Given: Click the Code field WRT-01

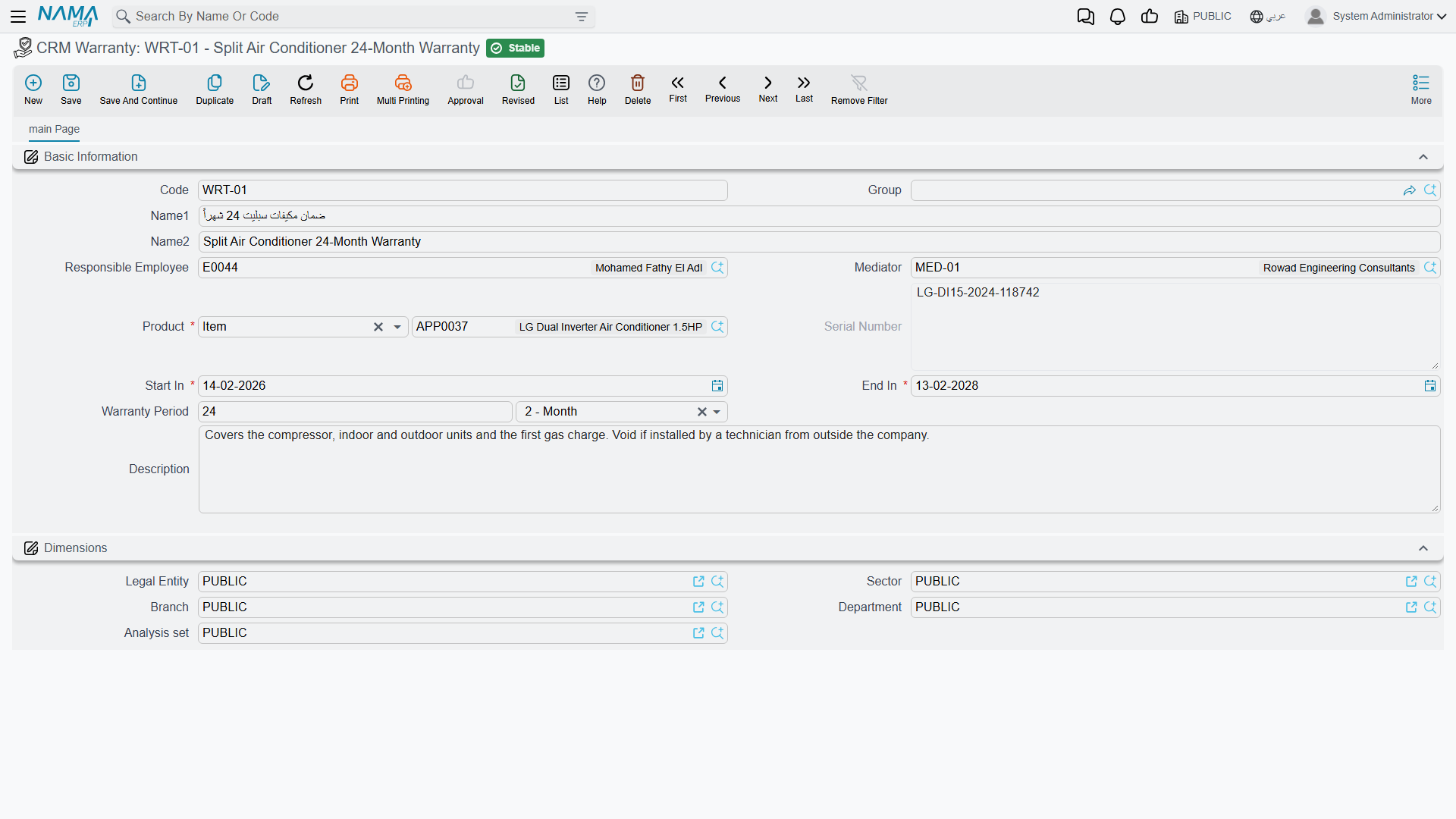Looking at the screenshot, I should (463, 190).
